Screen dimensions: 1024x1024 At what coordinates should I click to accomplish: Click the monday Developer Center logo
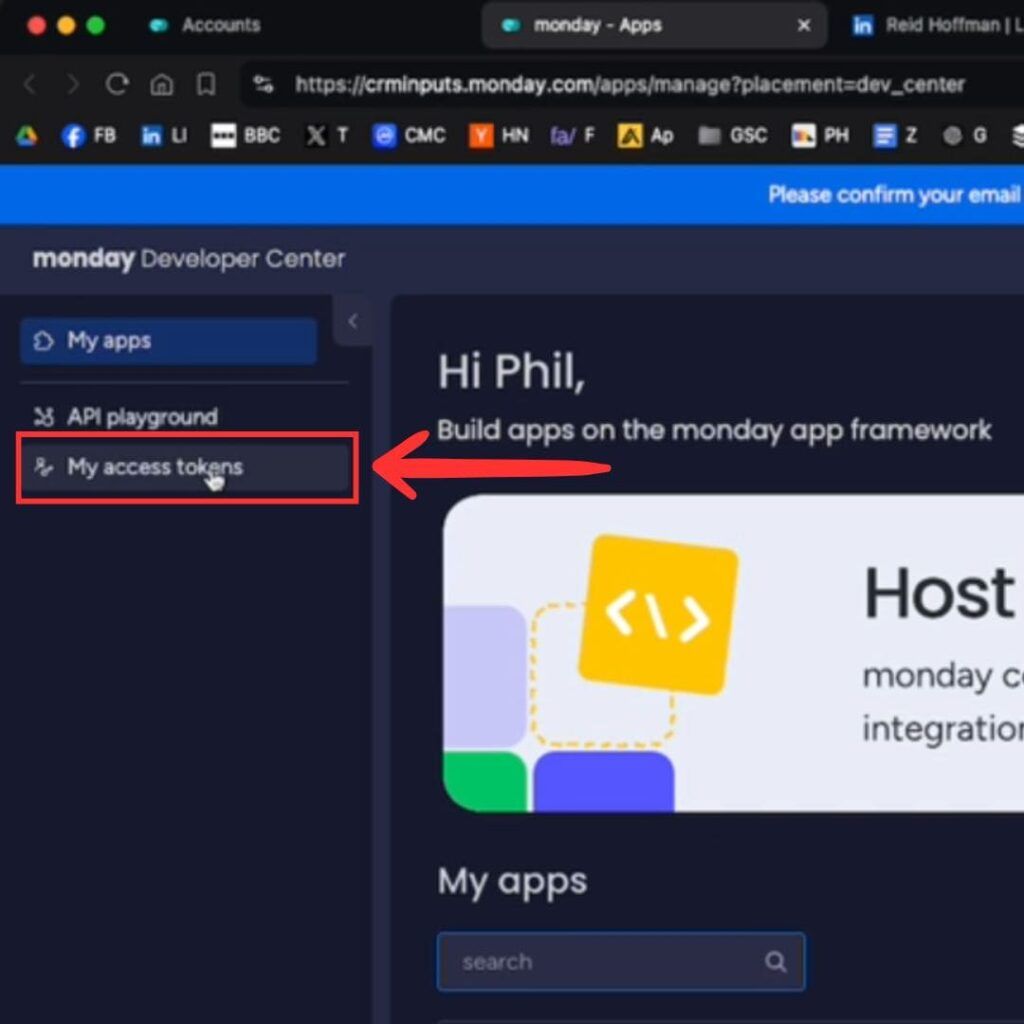pos(189,259)
